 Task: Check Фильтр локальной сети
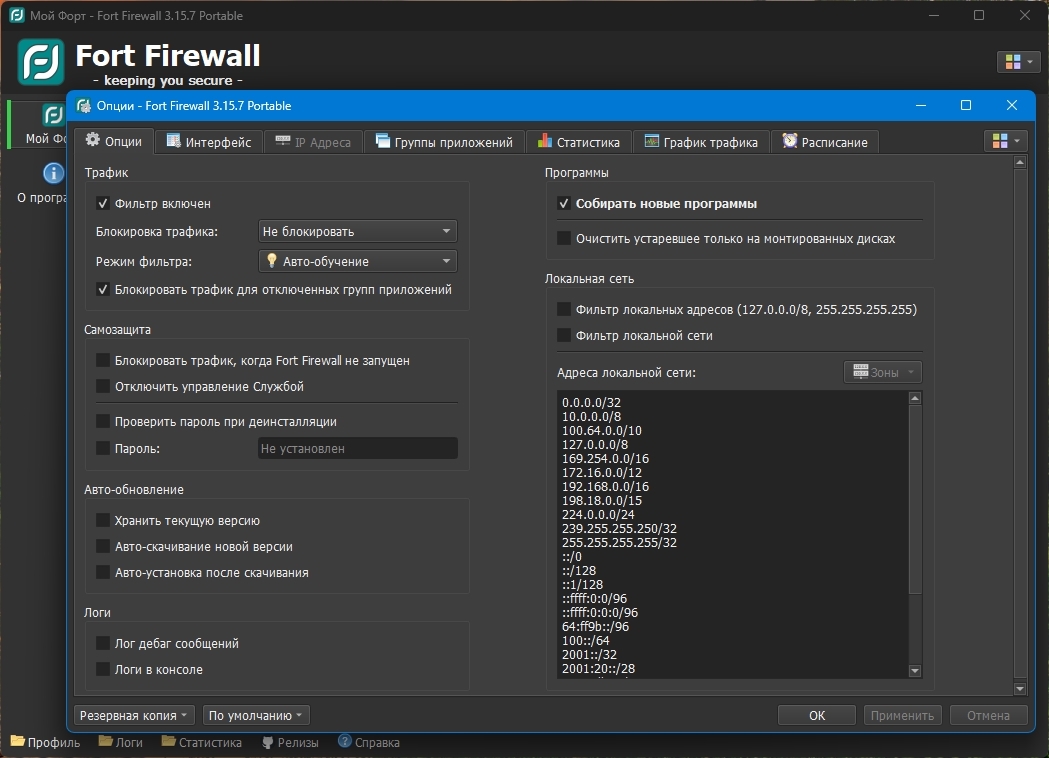564,335
